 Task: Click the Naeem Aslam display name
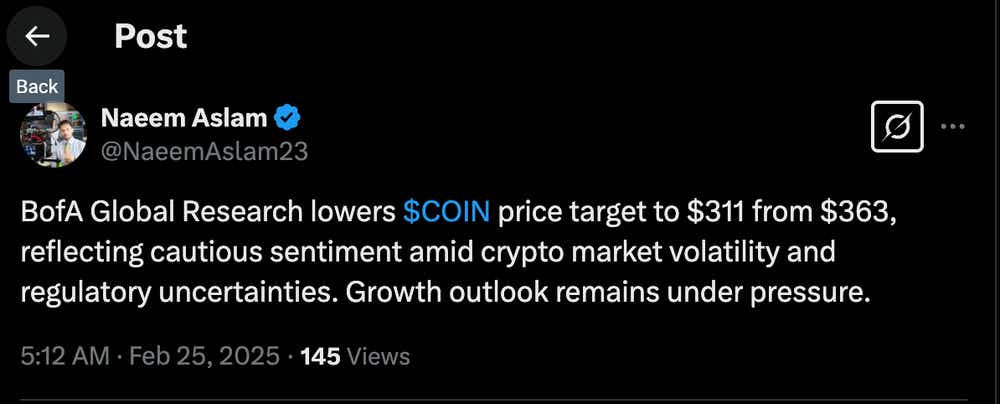click(183, 118)
